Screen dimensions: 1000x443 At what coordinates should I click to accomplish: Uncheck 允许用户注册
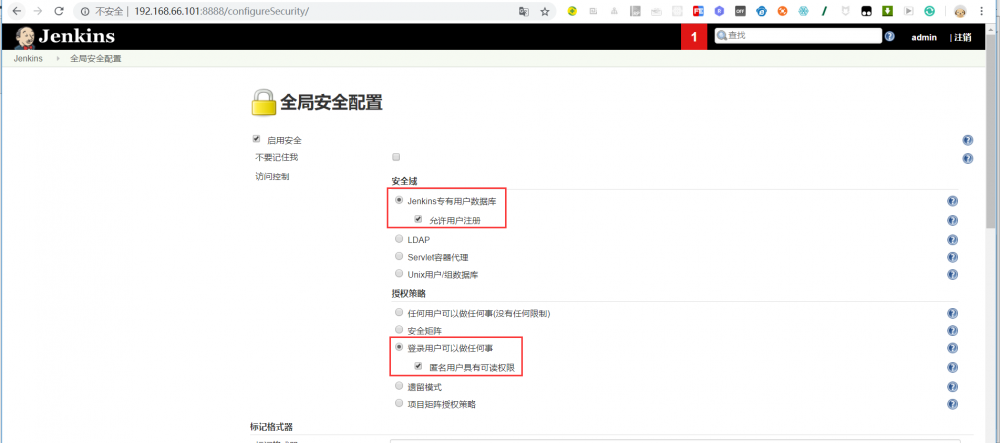tap(418, 219)
